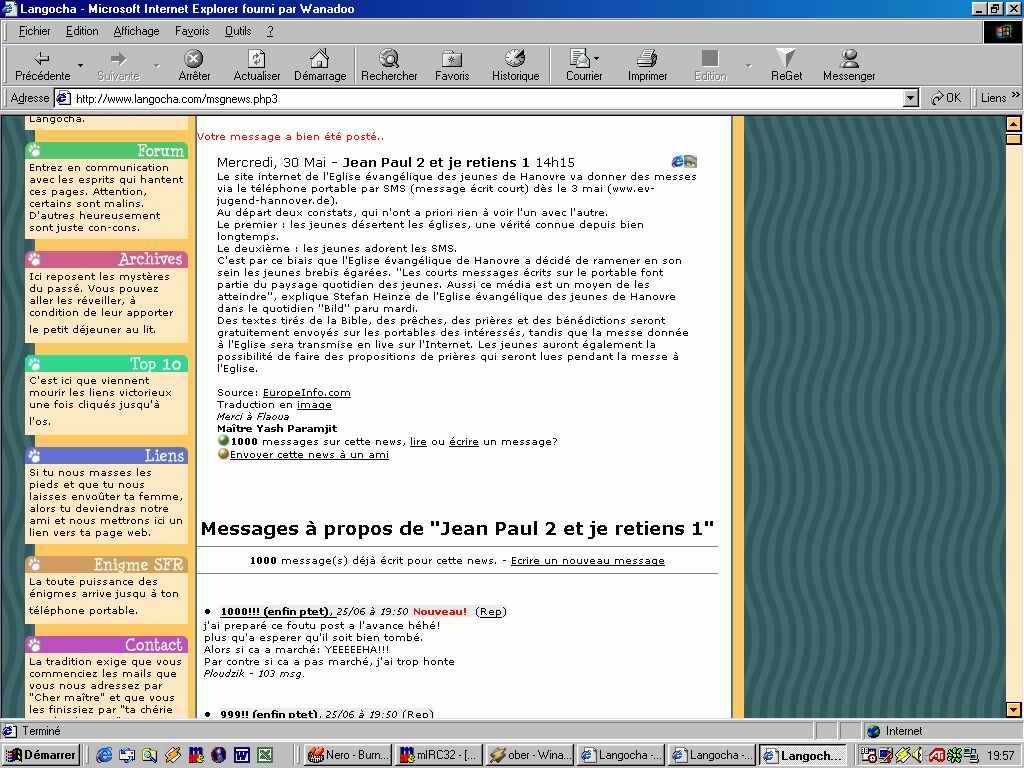
Task: Click the scrollbar down arrow
Action: [x=1013, y=710]
